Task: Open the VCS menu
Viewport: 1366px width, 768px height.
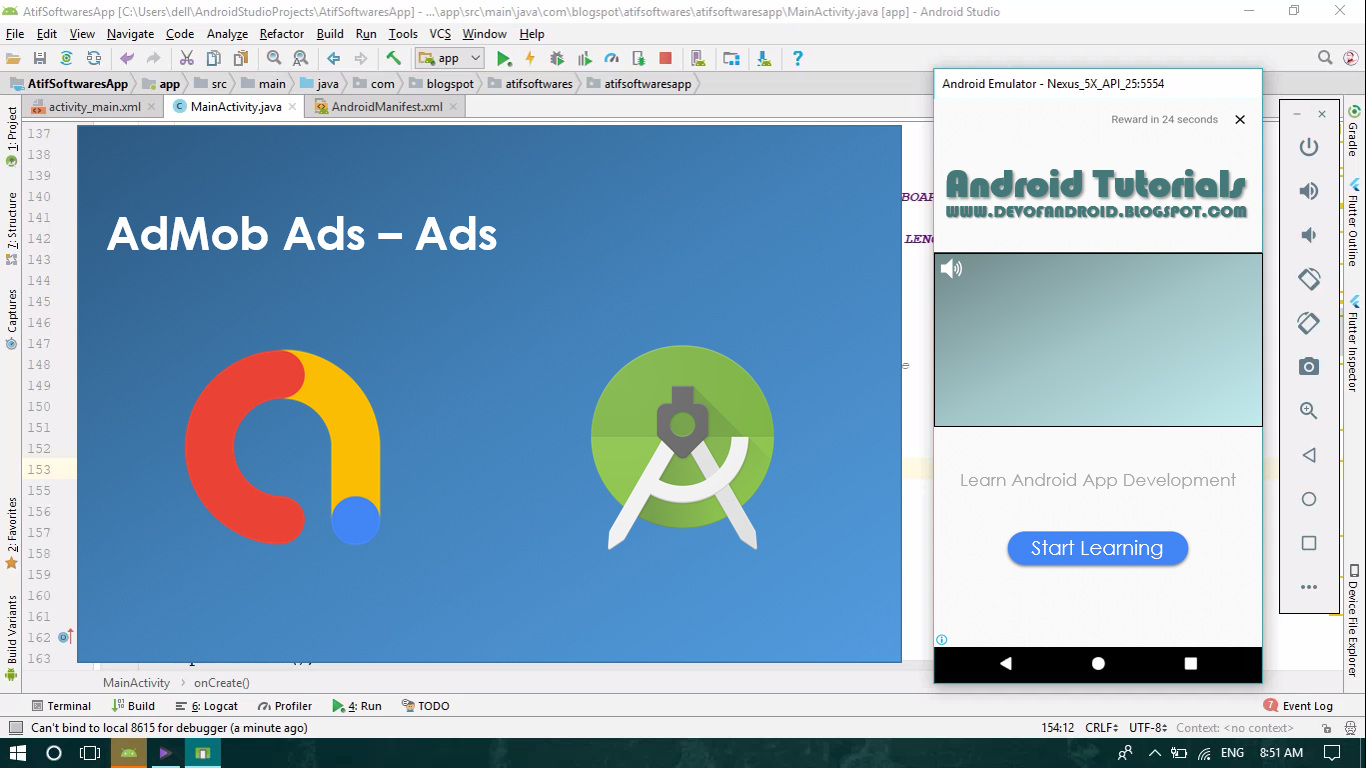Action: point(440,33)
